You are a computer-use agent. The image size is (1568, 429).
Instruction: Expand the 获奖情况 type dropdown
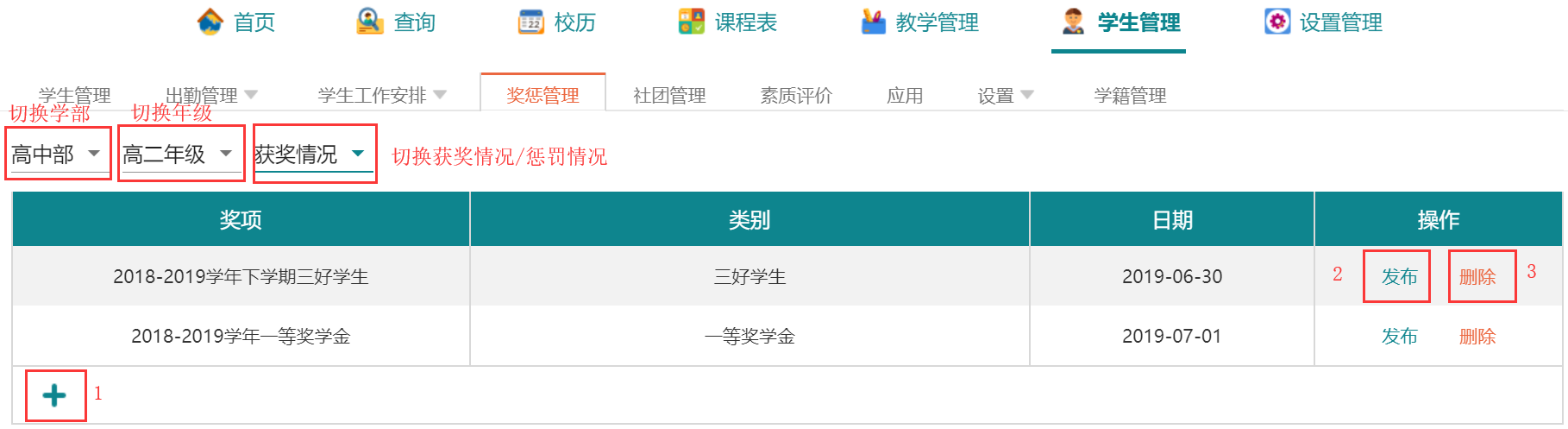(x=358, y=154)
